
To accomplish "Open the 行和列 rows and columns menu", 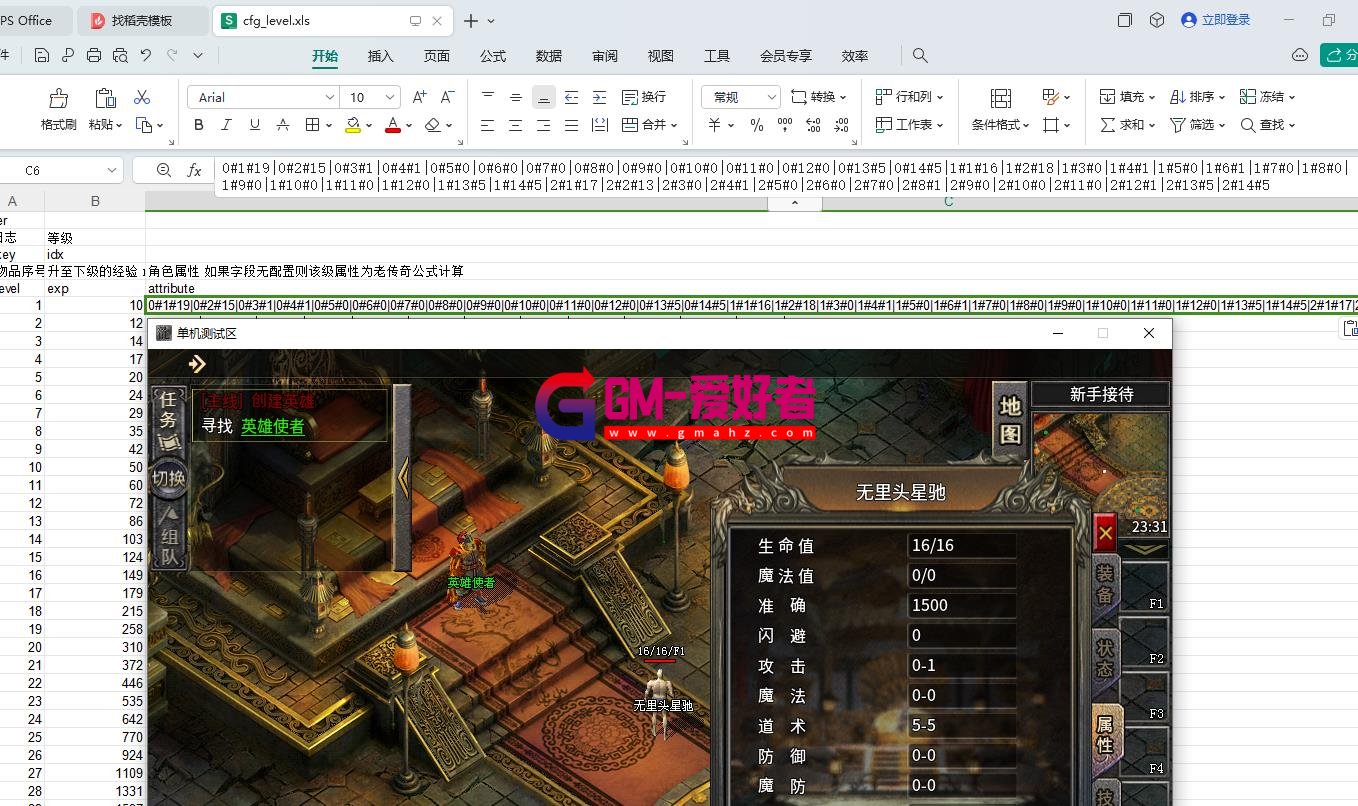I will (909, 97).
